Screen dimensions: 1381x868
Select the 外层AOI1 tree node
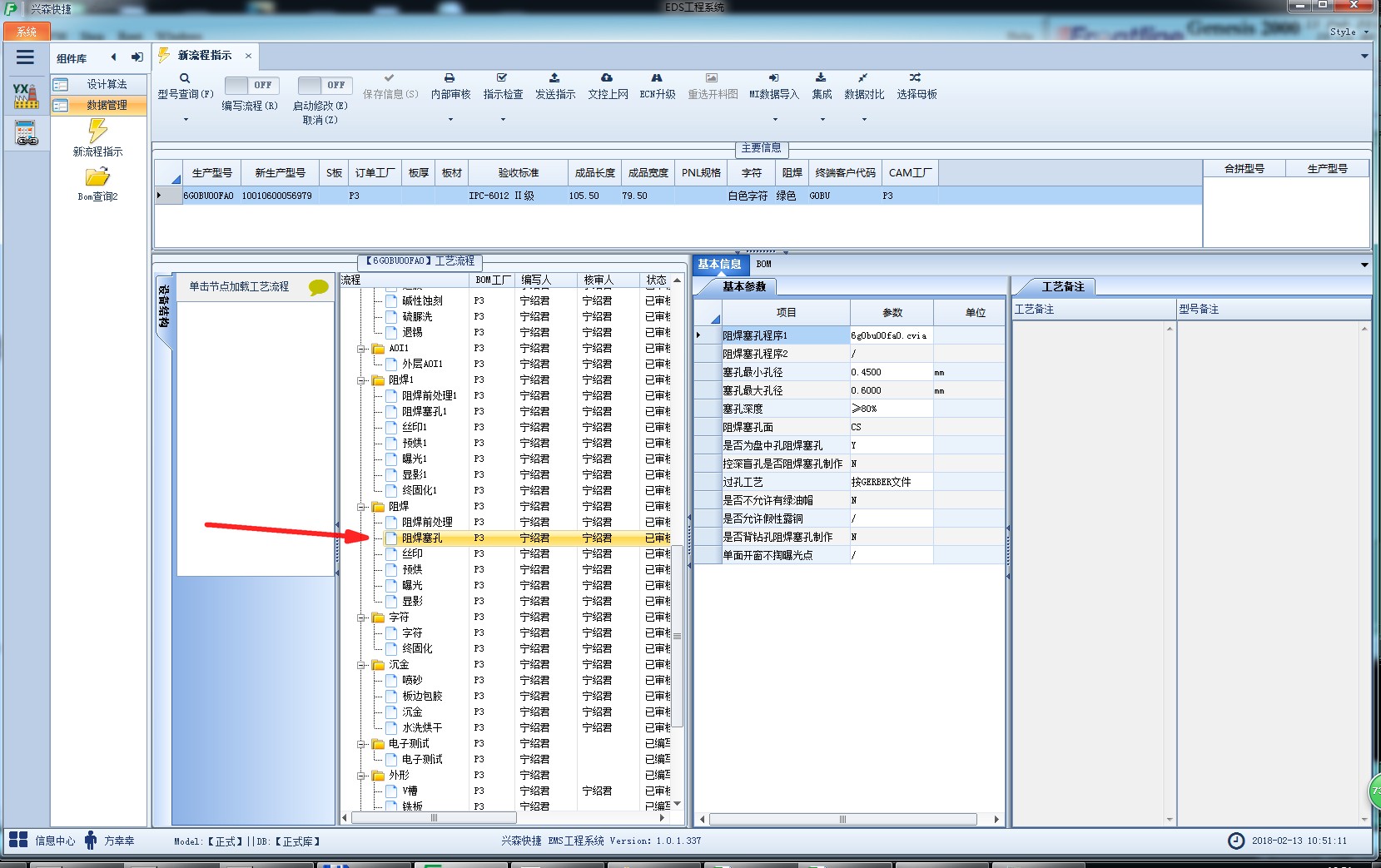pyautogui.click(x=423, y=365)
